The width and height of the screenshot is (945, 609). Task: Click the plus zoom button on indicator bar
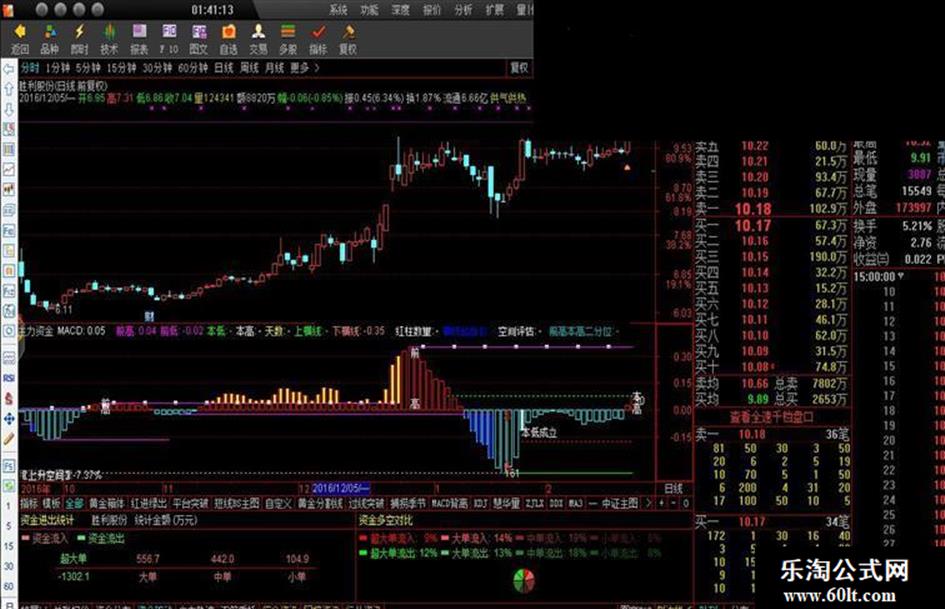click(x=662, y=502)
